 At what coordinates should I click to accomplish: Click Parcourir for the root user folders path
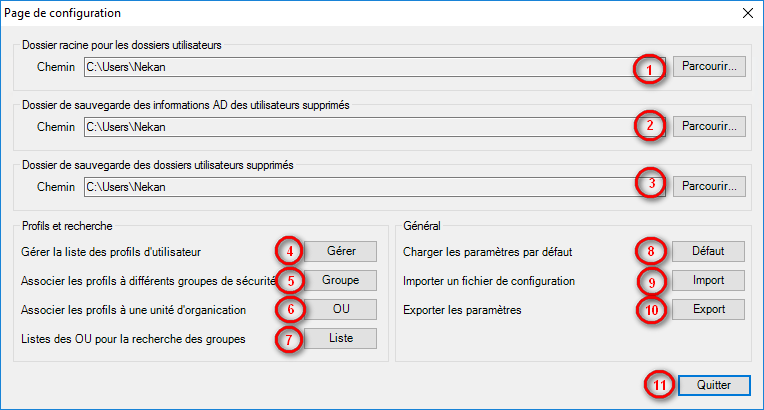pyautogui.click(x=709, y=68)
